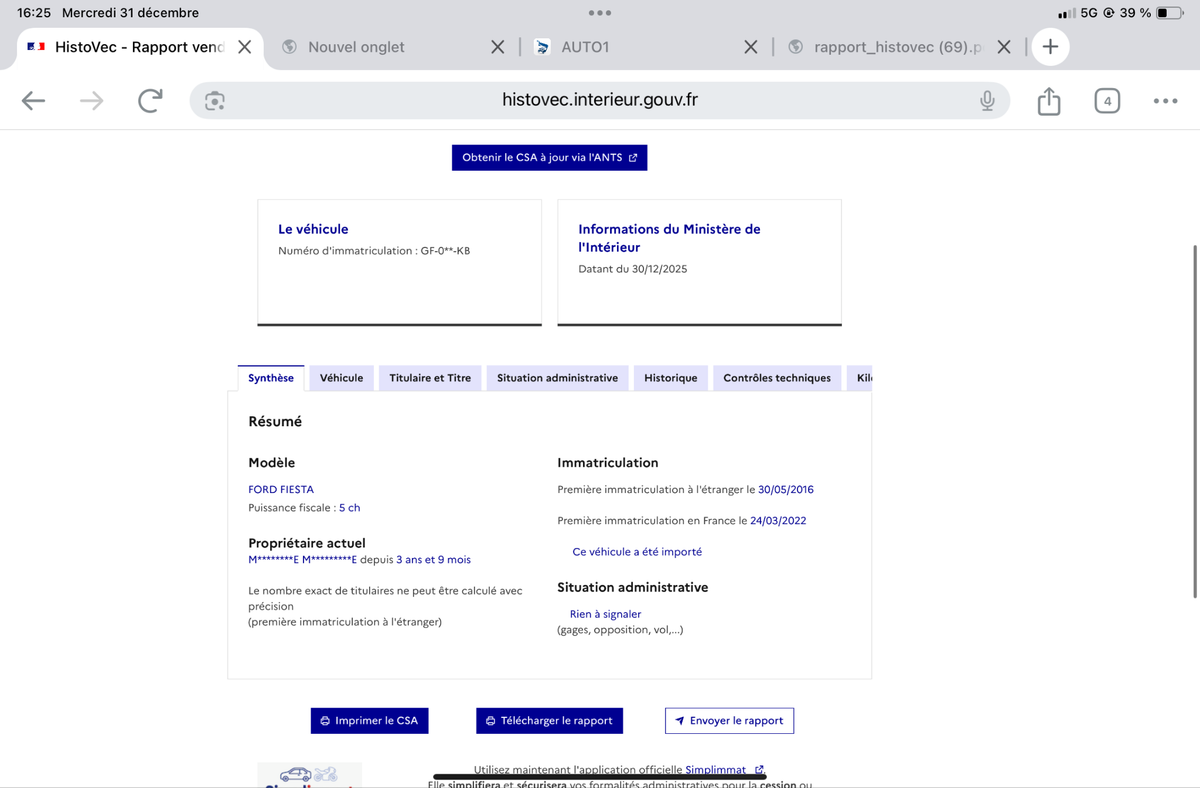The height and width of the screenshot is (788, 1200).
Task: Tap the address bar URL field
Action: click(600, 101)
